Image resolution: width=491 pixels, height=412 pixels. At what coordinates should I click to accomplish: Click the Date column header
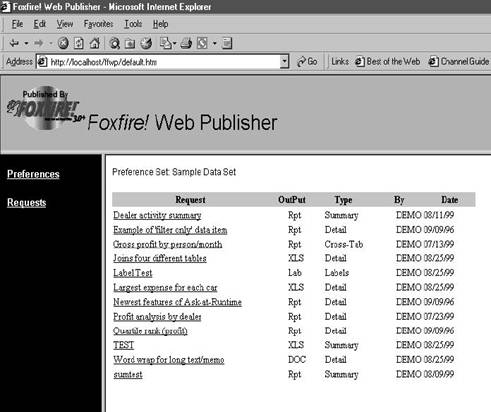click(x=449, y=200)
